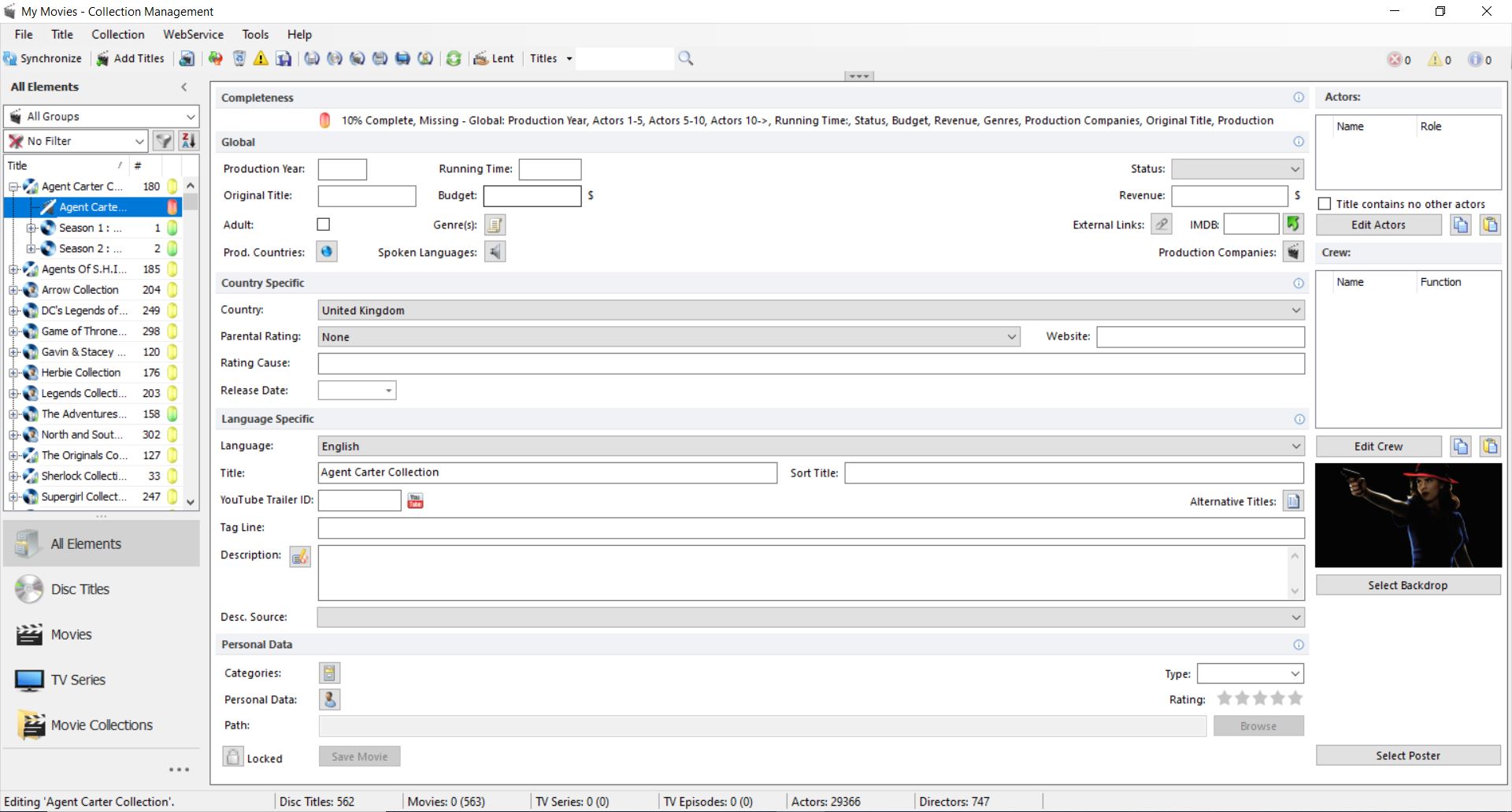Screen dimensions: 1512x812
Task: Click the green IMDB update icon
Action: [1293, 224]
